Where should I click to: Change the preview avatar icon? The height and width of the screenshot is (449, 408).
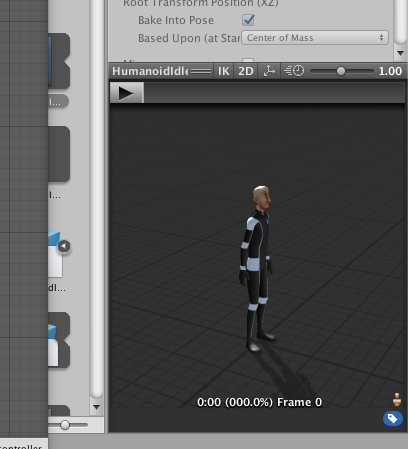pyautogui.click(x=397, y=399)
